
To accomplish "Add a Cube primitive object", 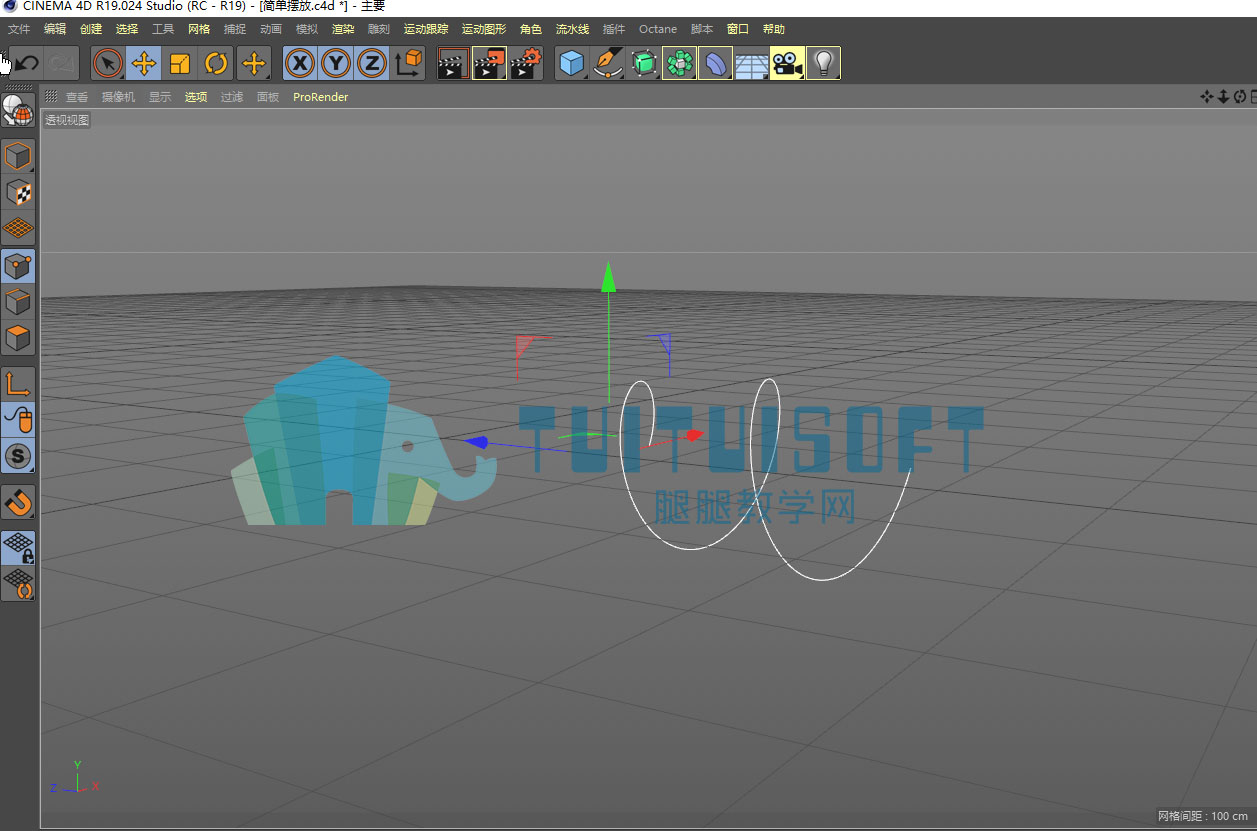I will coord(571,64).
